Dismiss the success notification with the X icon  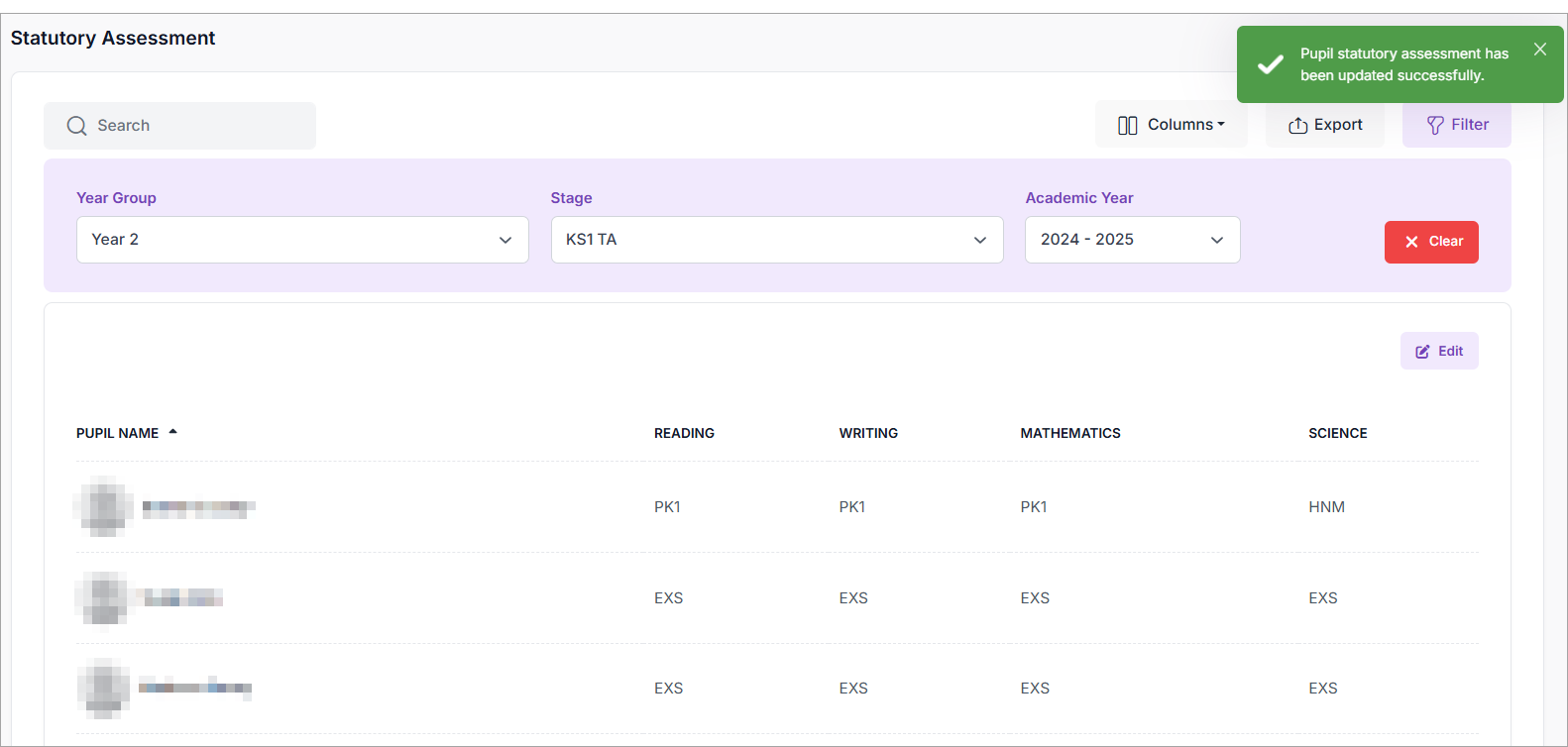[x=1539, y=50]
